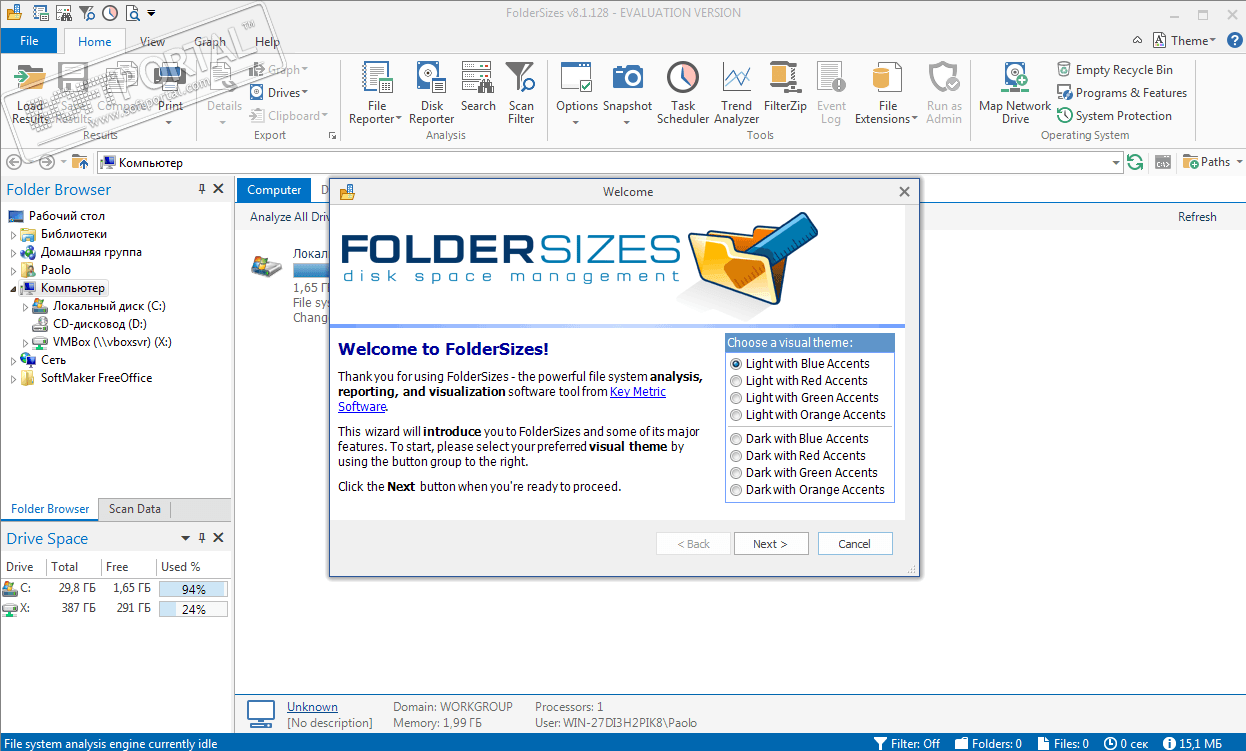This screenshot has width=1246, height=751.
Task: Click the navigate Back arrow
Action: [15, 162]
